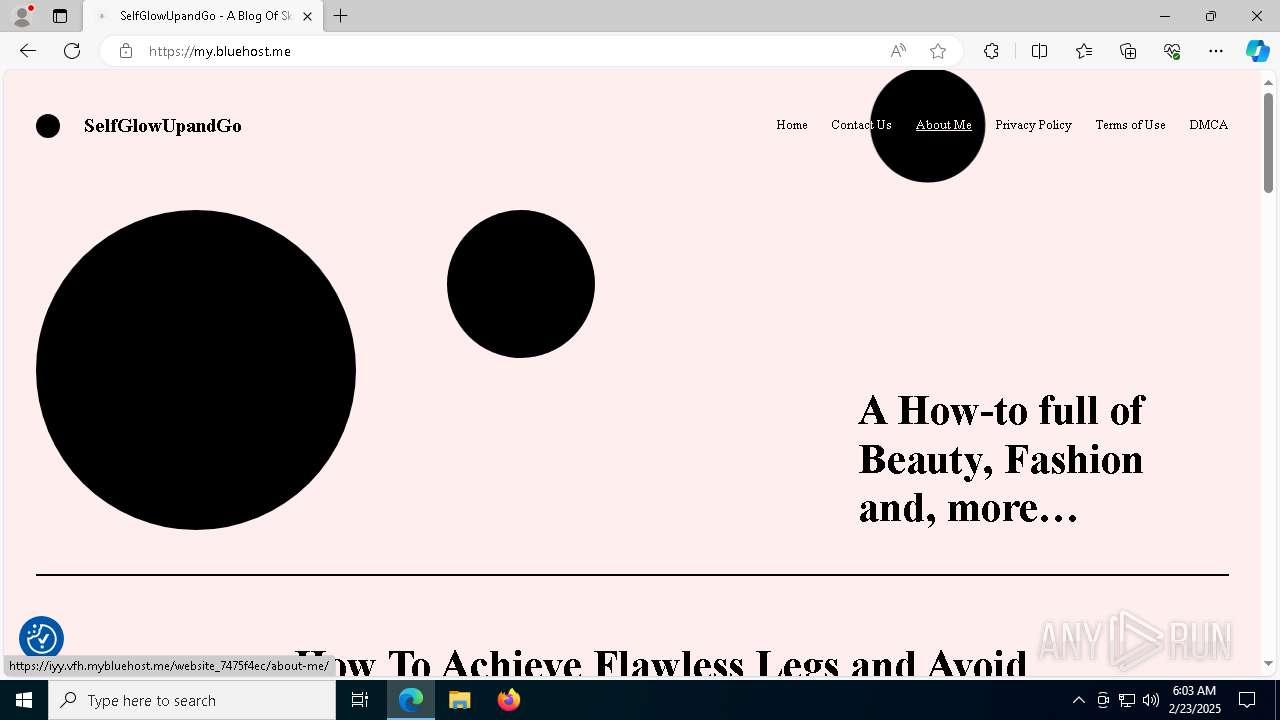
Task: Open Task View on taskbar
Action: click(x=360, y=700)
